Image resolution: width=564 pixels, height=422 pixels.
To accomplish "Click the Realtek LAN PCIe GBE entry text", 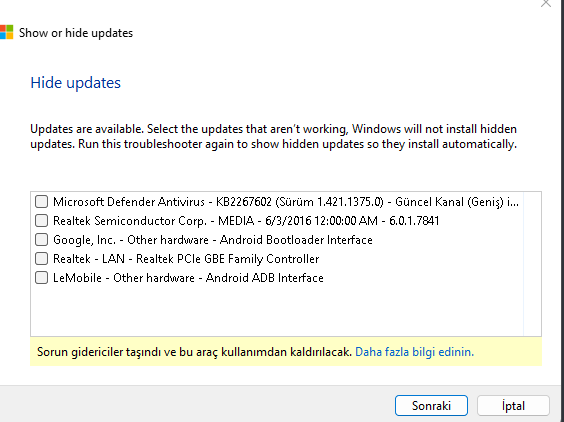I will click(186, 259).
